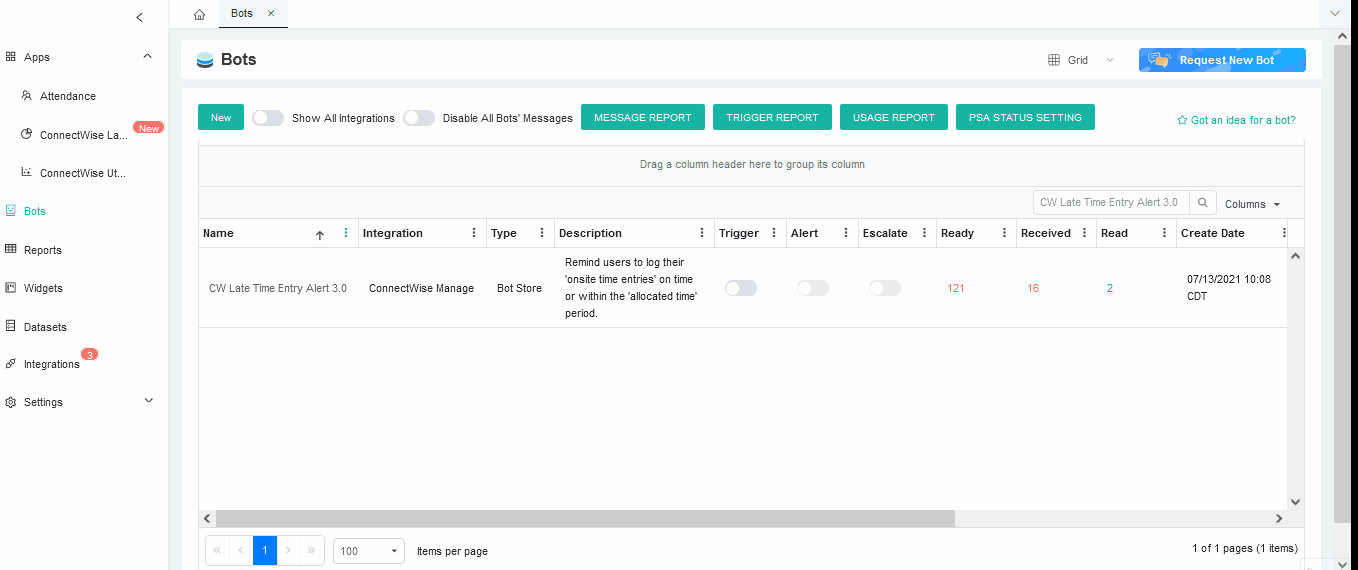This screenshot has height=570, width=1358.
Task: Enable Trigger toggle for CW Late Time Entry
Action: 741,288
